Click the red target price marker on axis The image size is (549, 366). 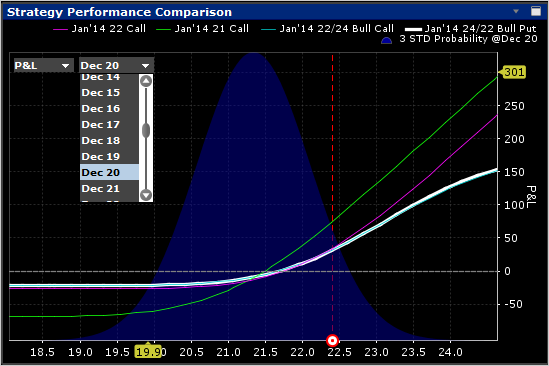332,340
